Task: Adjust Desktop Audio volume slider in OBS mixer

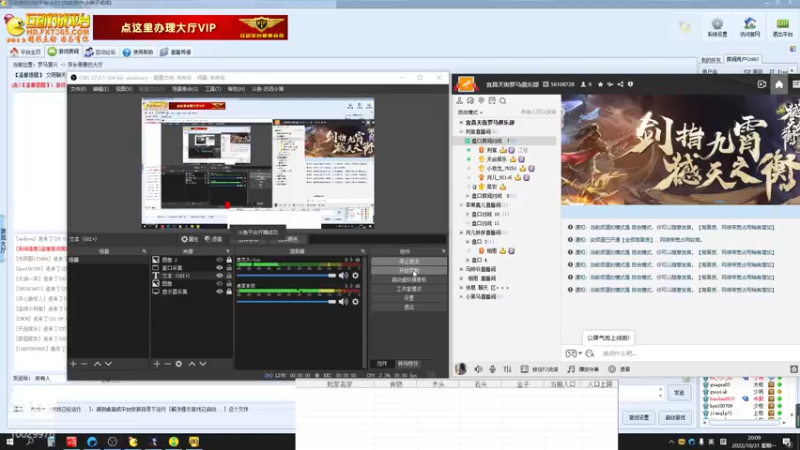Action: tap(286, 302)
